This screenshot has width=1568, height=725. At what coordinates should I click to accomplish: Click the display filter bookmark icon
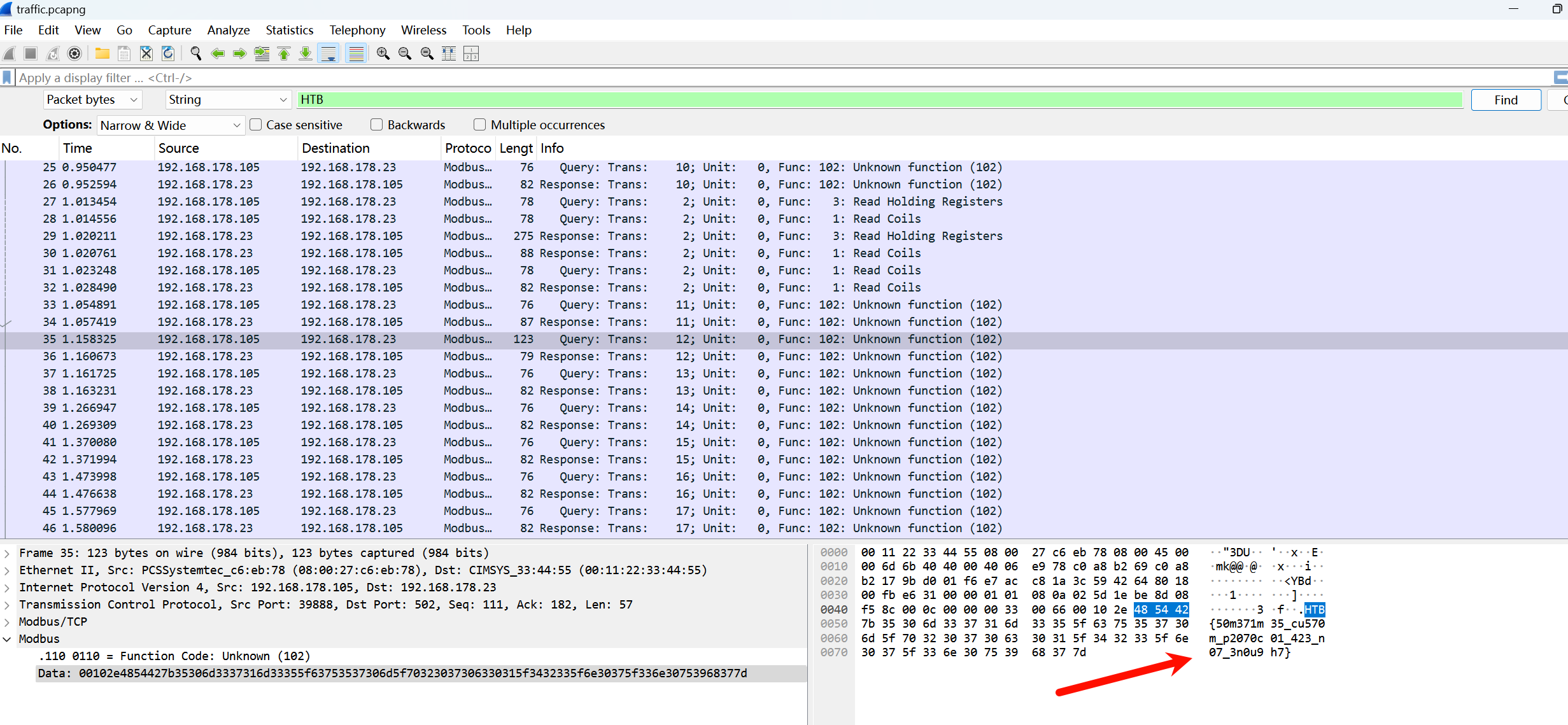pos(7,78)
